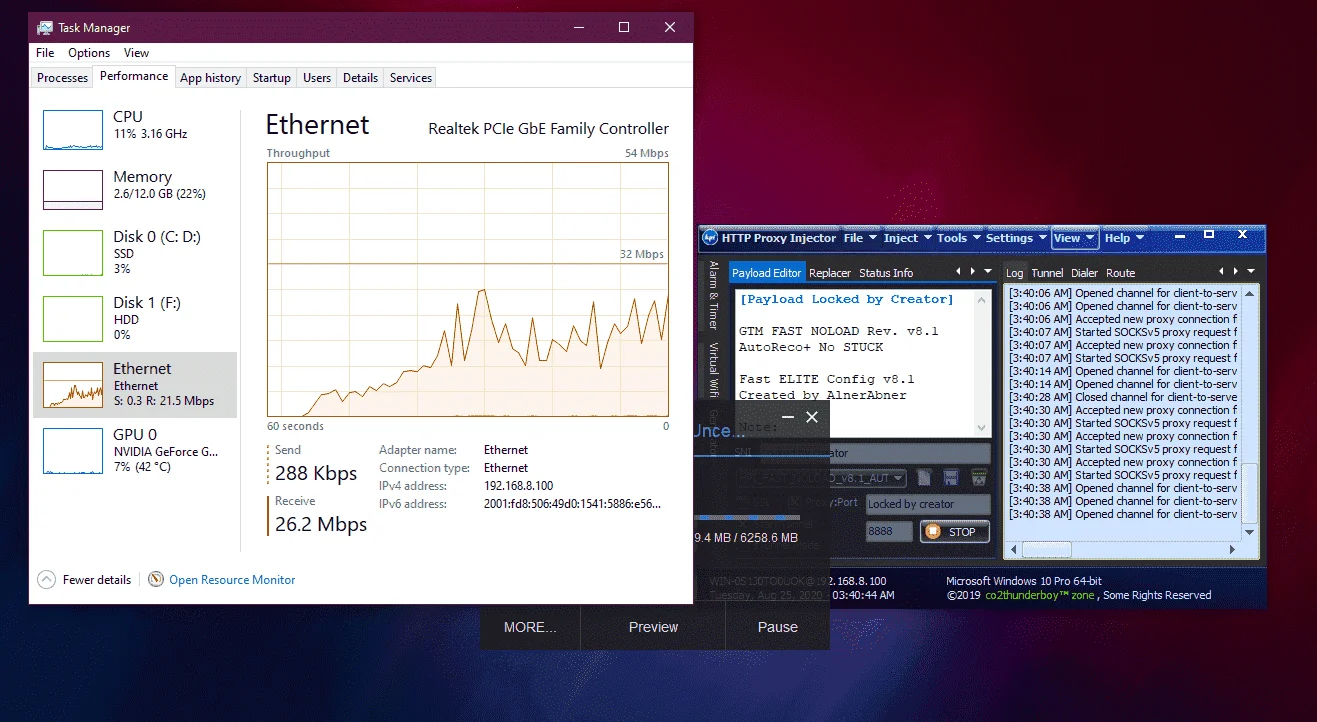Open the Status Info tab
Image resolution: width=1317 pixels, height=722 pixels.
pyautogui.click(x=886, y=273)
